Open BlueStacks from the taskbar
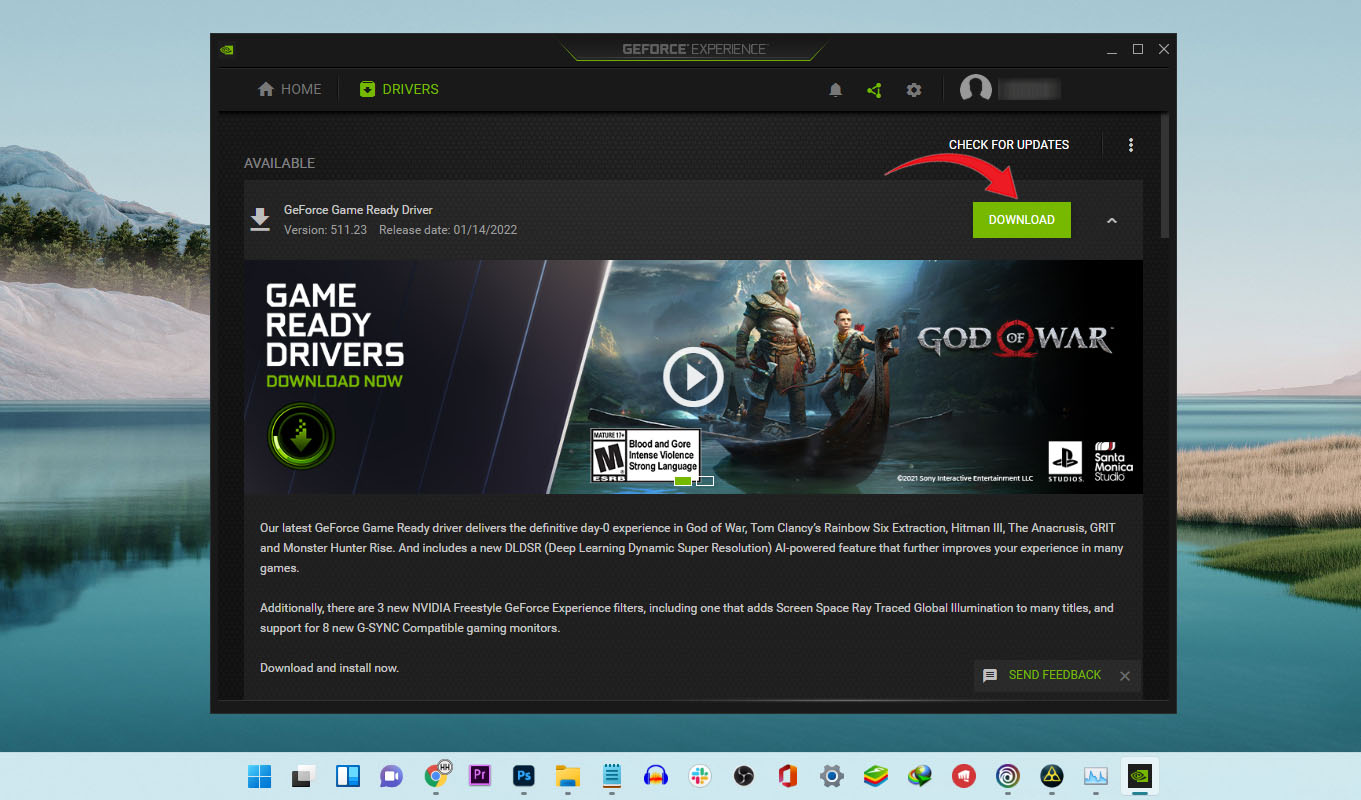This screenshot has width=1361, height=800. pyautogui.click(x=875, y=776)
